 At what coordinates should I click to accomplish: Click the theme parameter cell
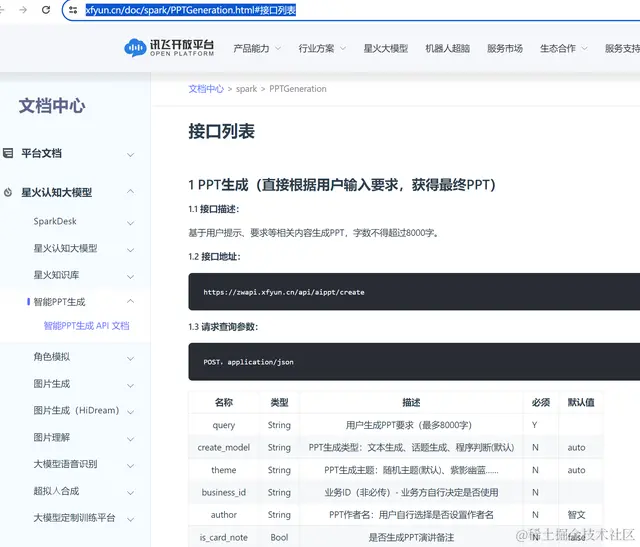224,470
